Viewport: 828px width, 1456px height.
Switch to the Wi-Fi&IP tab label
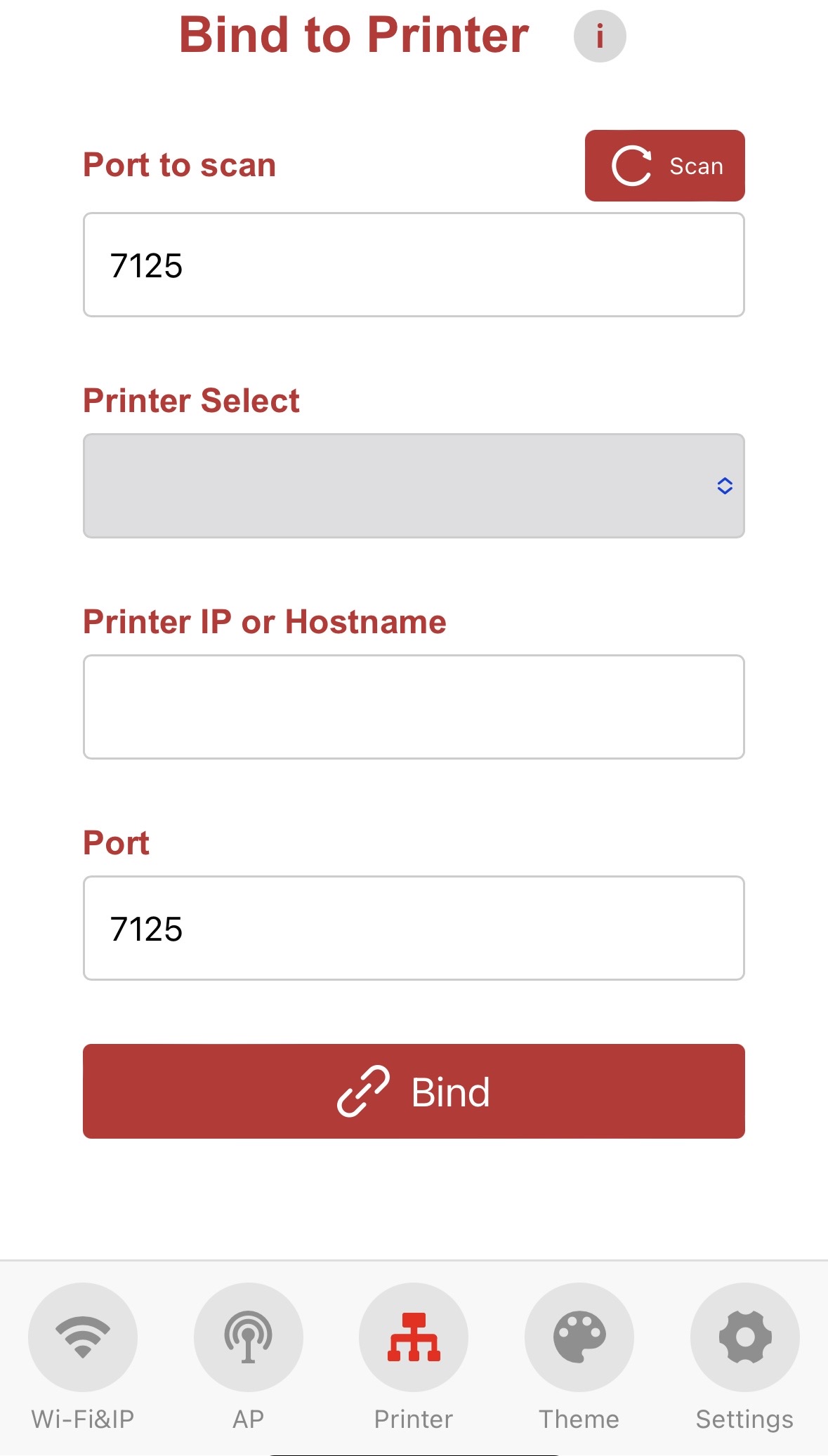[83, 1419]
